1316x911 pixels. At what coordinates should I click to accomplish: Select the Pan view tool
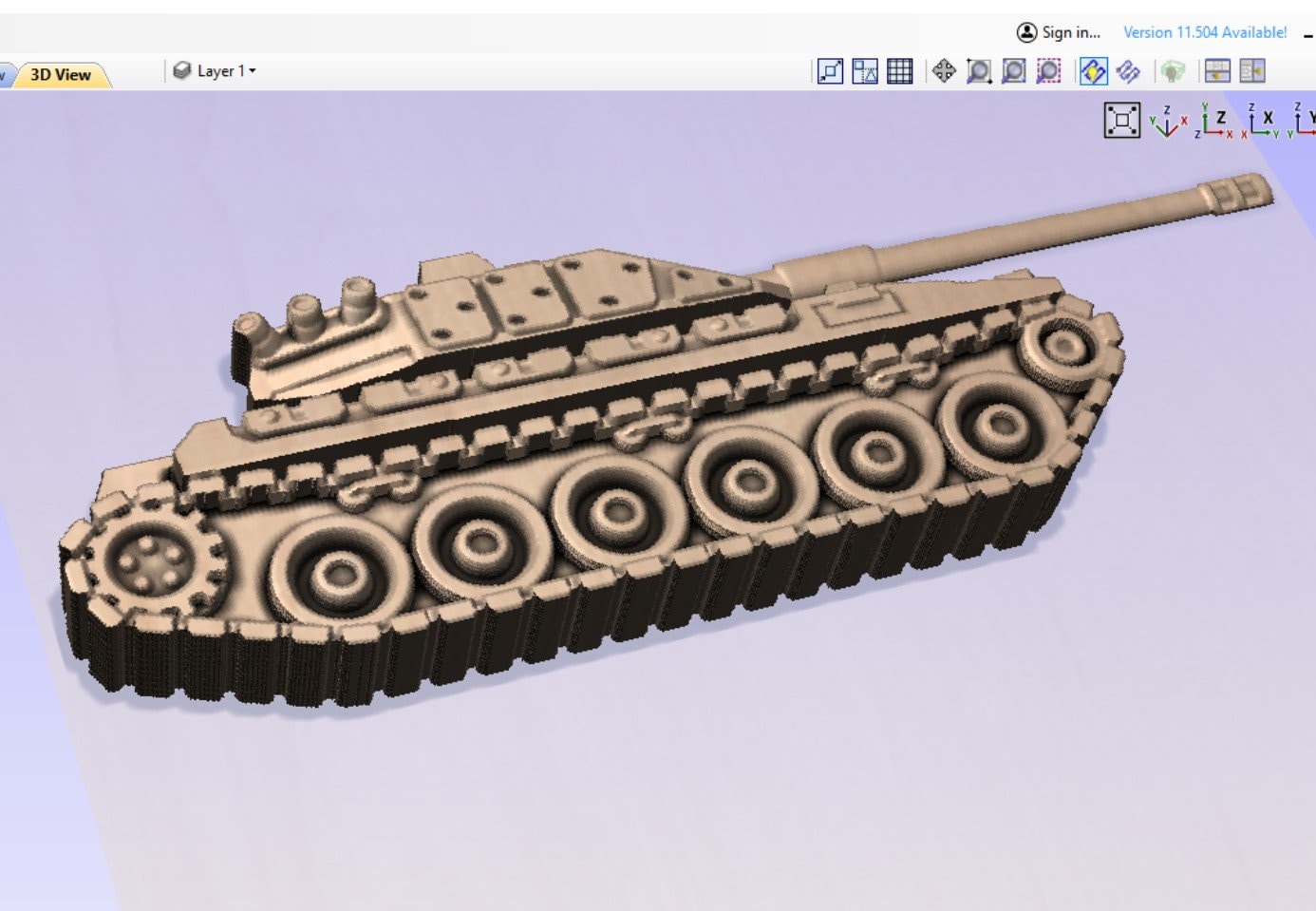pyautogui.click(x=944, y=71)
